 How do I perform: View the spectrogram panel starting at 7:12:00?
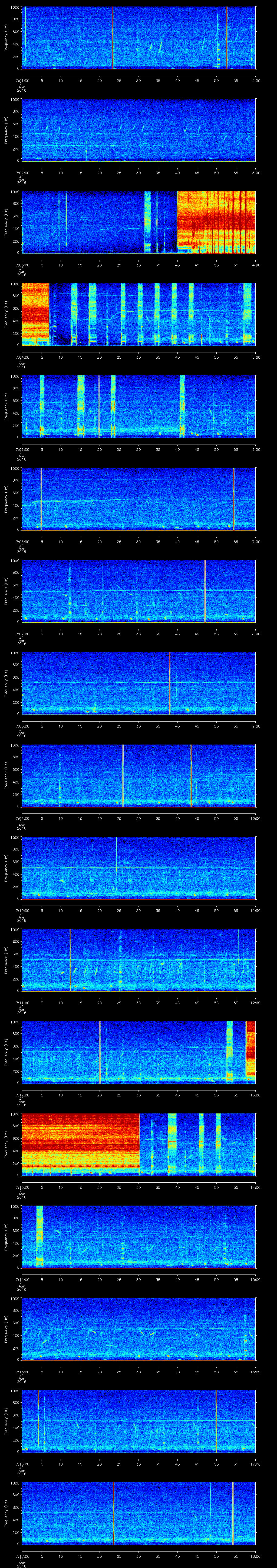tap(138, 1052)
